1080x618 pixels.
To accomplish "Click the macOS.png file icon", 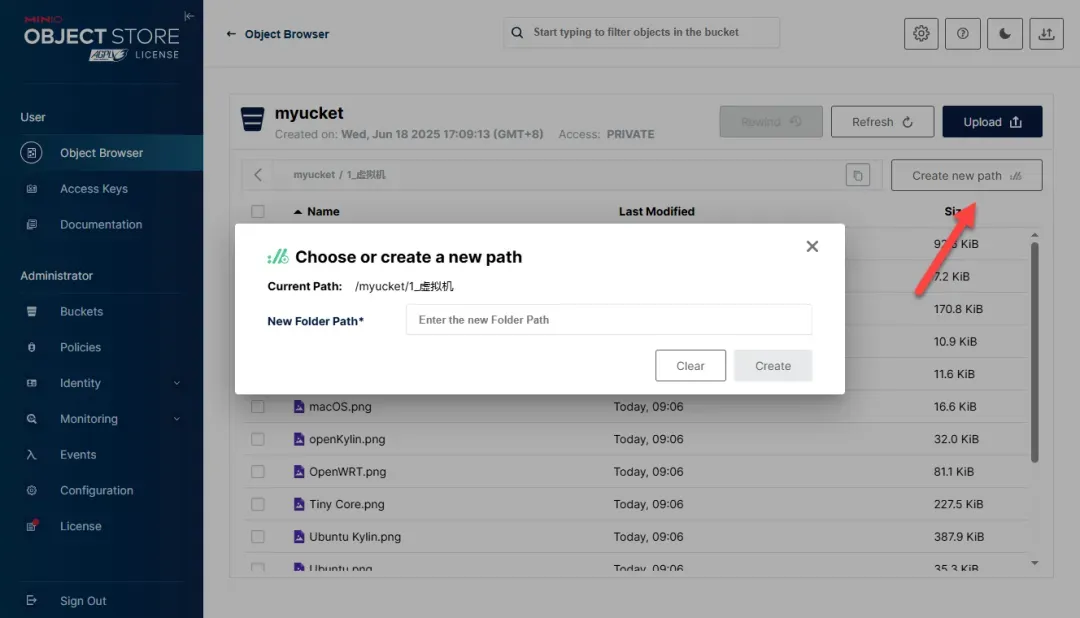I will pyautogui.click(x=298, y=407).
